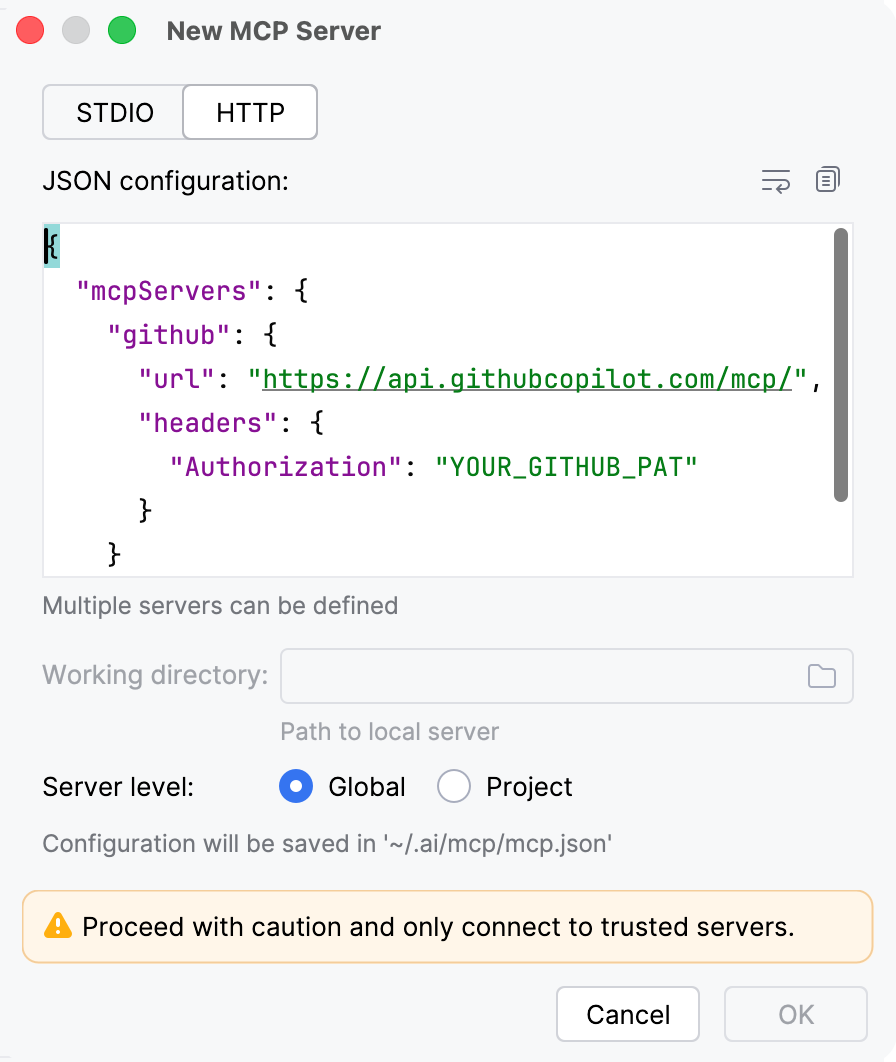Screen dimensions: 896x1062
Task: Close the New MCP Server dialog
Action: tap(30, 30)
